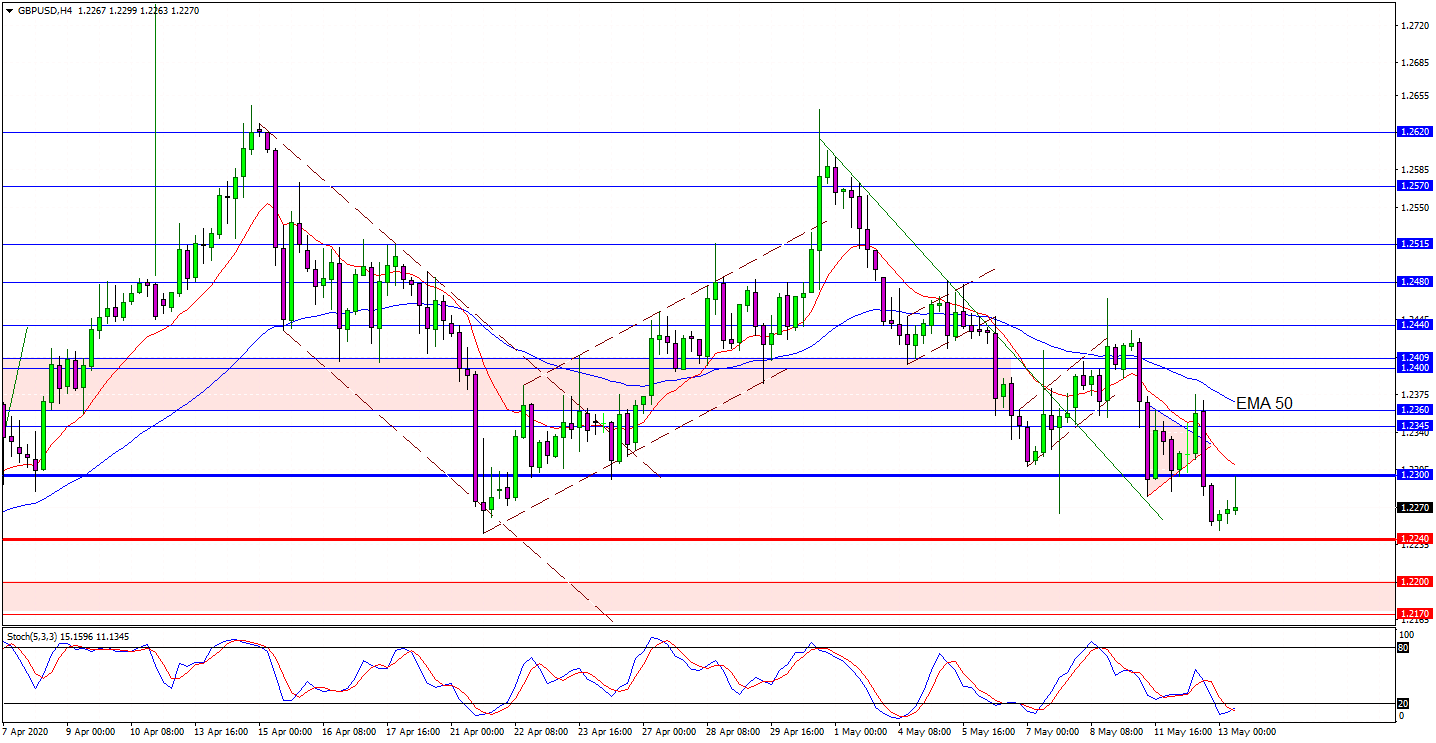Image resolution: width=1436 pixels, height=743 pixels.
Task: Click the 9 Apr 00:00 time label
Action: (91, 731)
